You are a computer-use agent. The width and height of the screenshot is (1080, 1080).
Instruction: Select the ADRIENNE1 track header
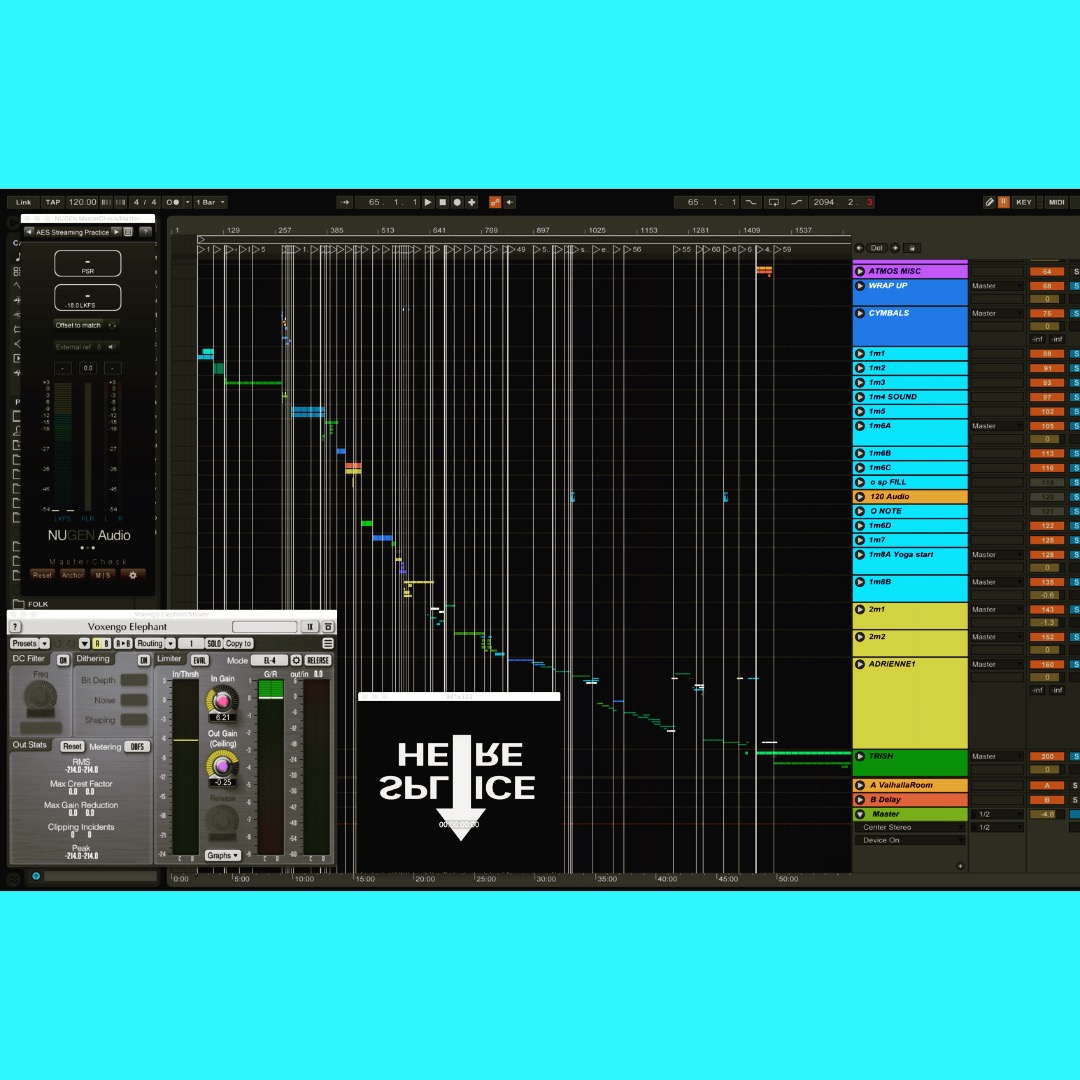(x=911, y=703)
